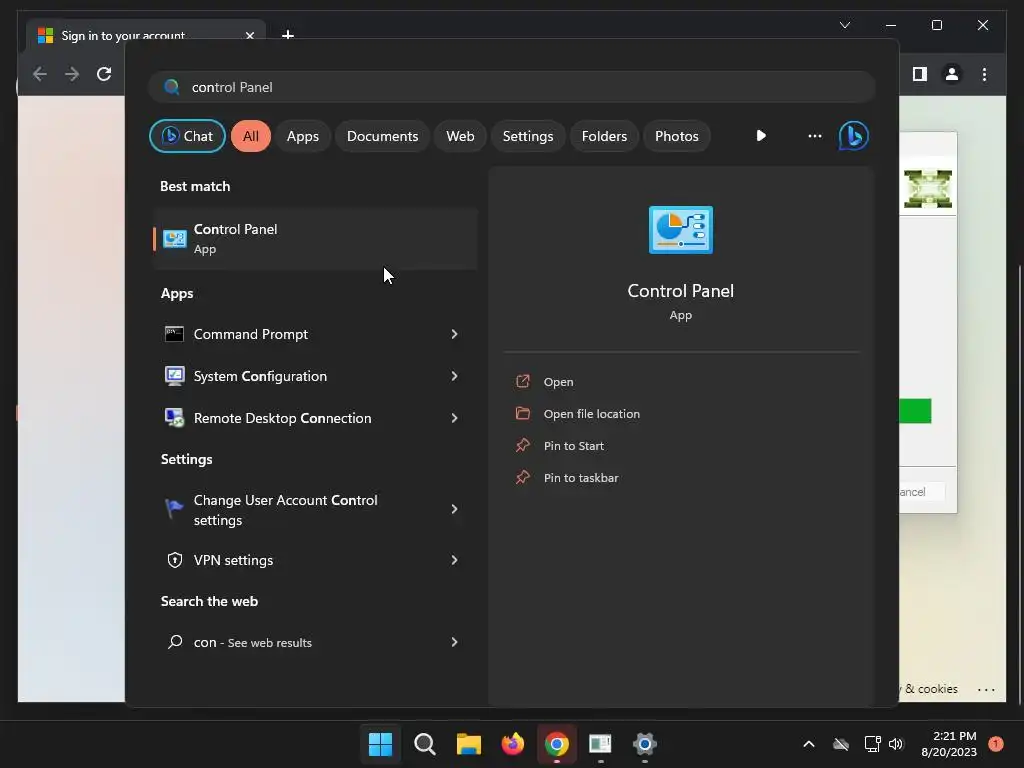Expand 'con - See web results' chevron
This screenshot has width=1024, height=768.
(455, 642)
